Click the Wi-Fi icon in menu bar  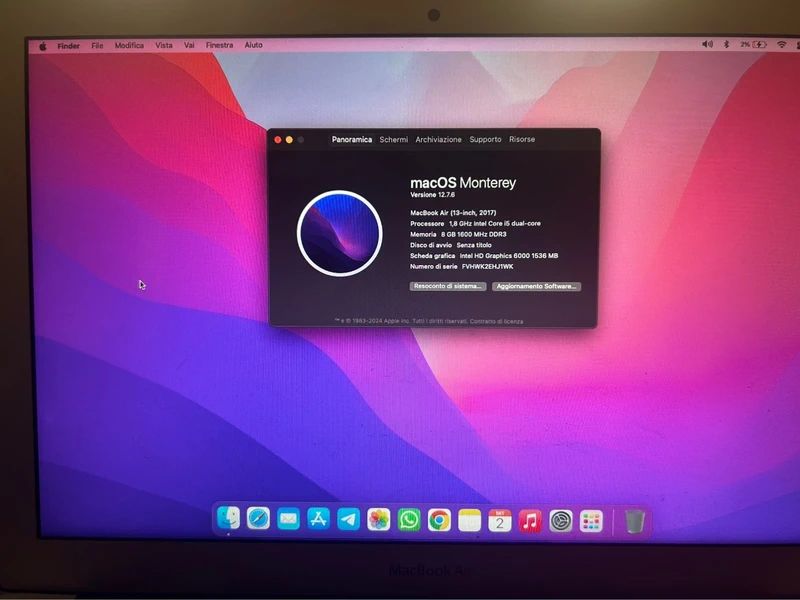(x=781, y=45)
